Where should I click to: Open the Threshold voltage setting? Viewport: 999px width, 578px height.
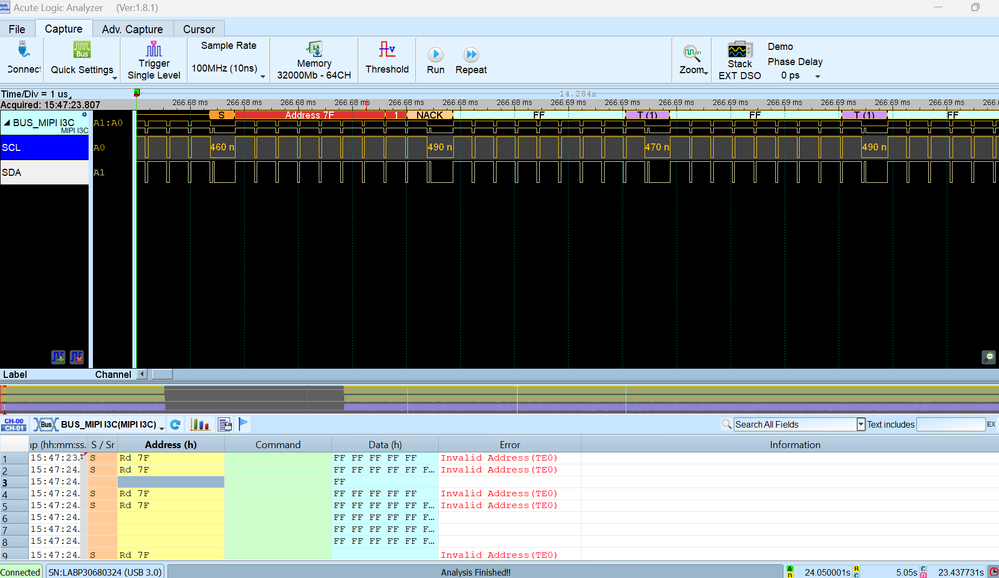[387, 59]
